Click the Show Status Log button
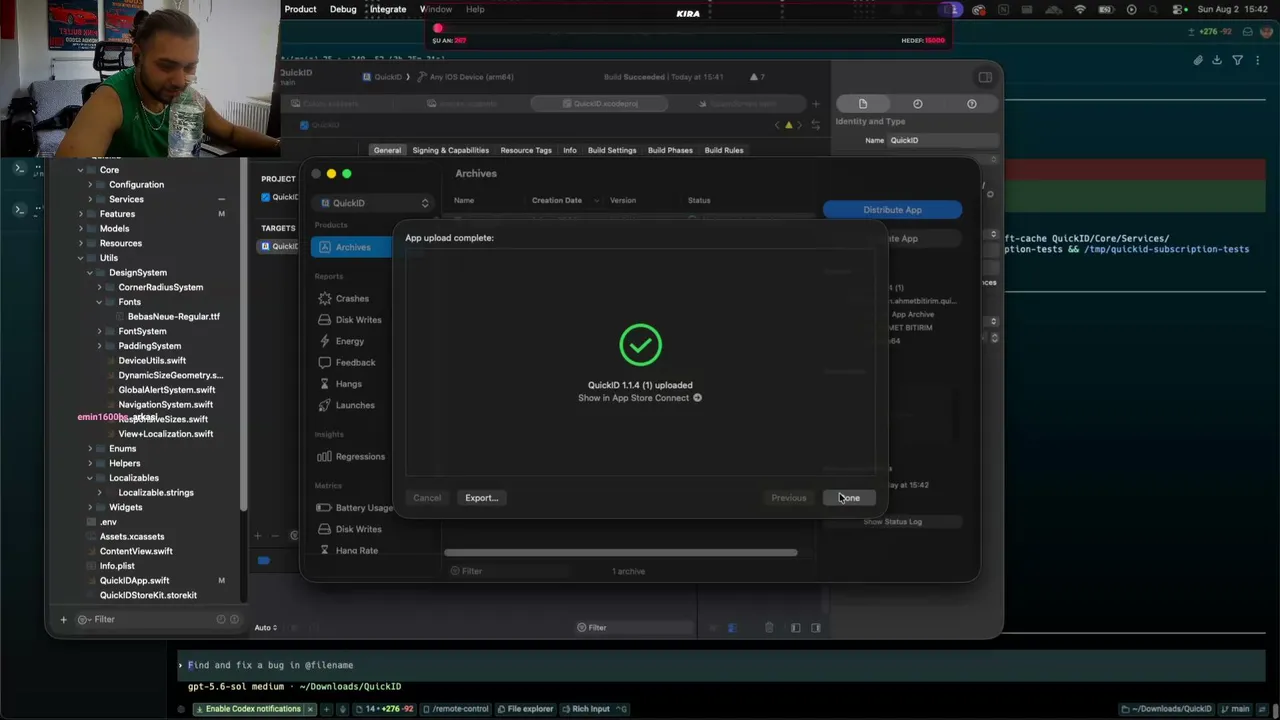Image resolution: width=1280 pixels, height=720 pixels. pyautogui.click(x=892, y=522)
